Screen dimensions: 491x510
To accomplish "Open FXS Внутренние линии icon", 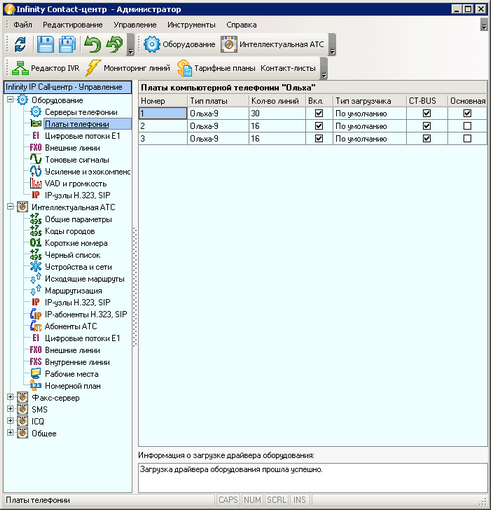I will pyautogui.click(x=36, y=362).
